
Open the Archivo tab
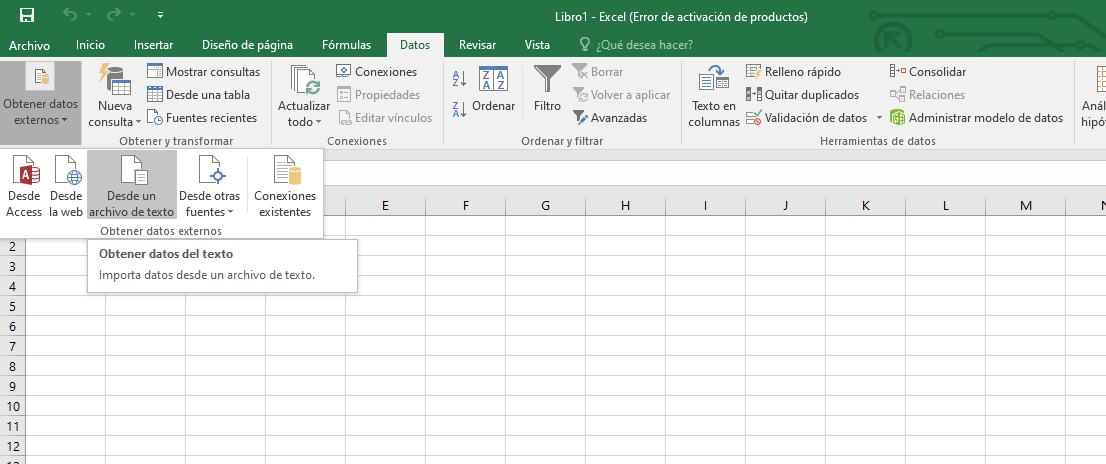point(30,45)
